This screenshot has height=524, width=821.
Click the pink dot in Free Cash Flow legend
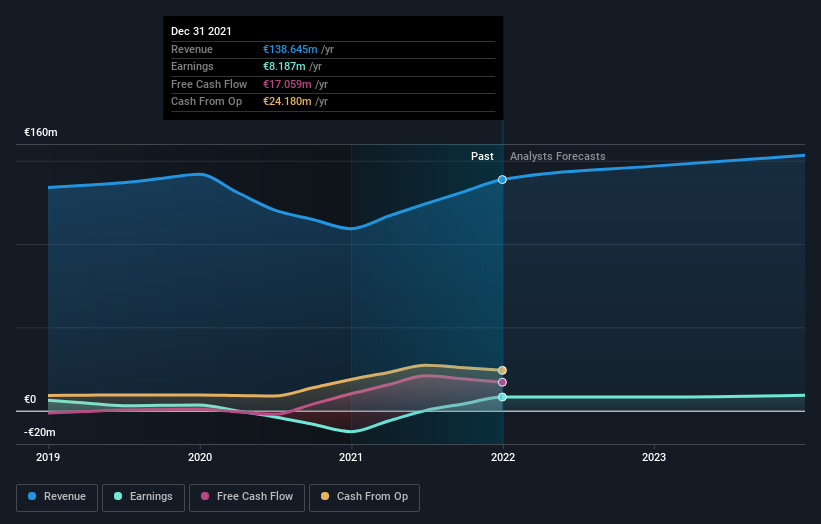click(205, 496)
